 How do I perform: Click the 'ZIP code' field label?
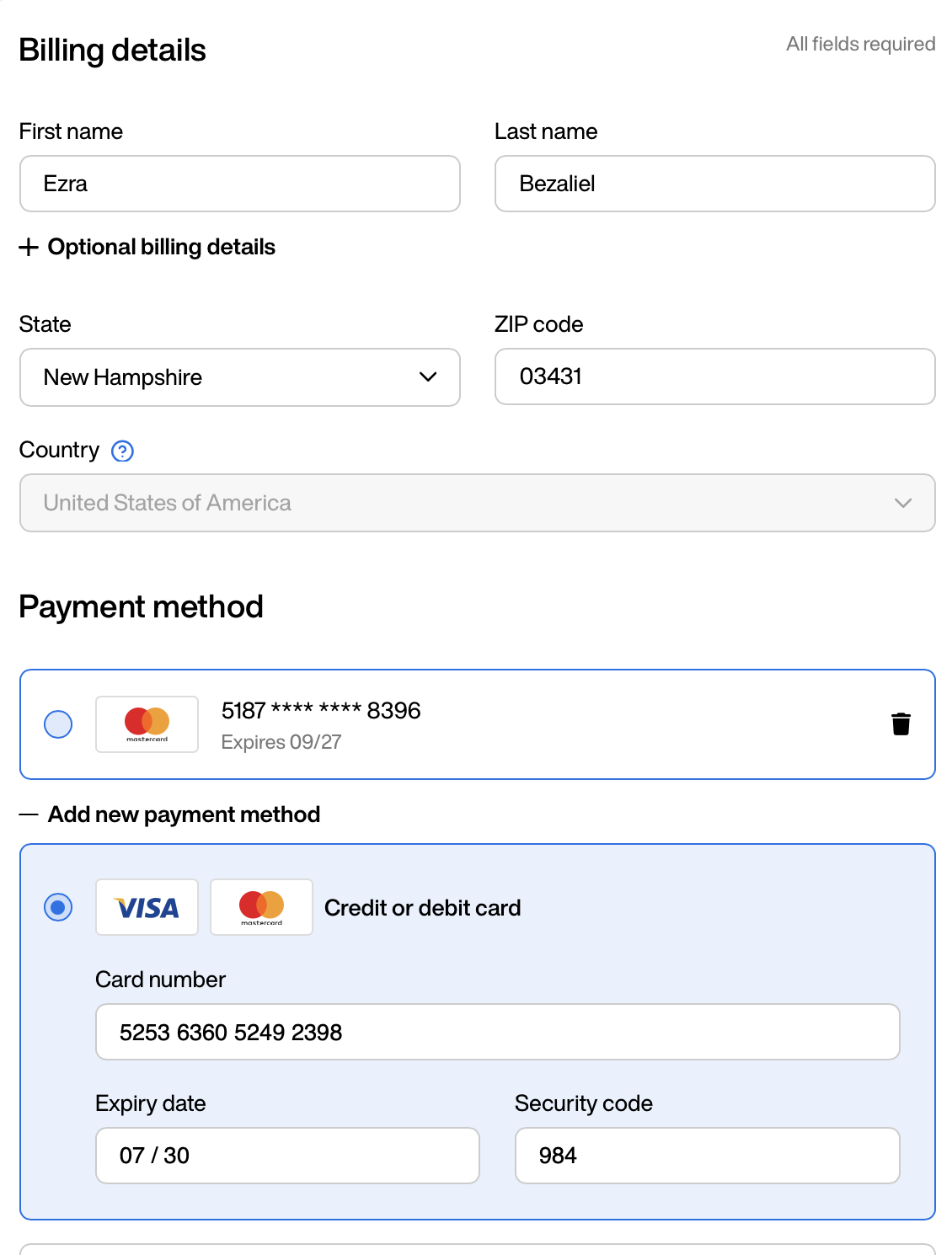tap(539, 324)
